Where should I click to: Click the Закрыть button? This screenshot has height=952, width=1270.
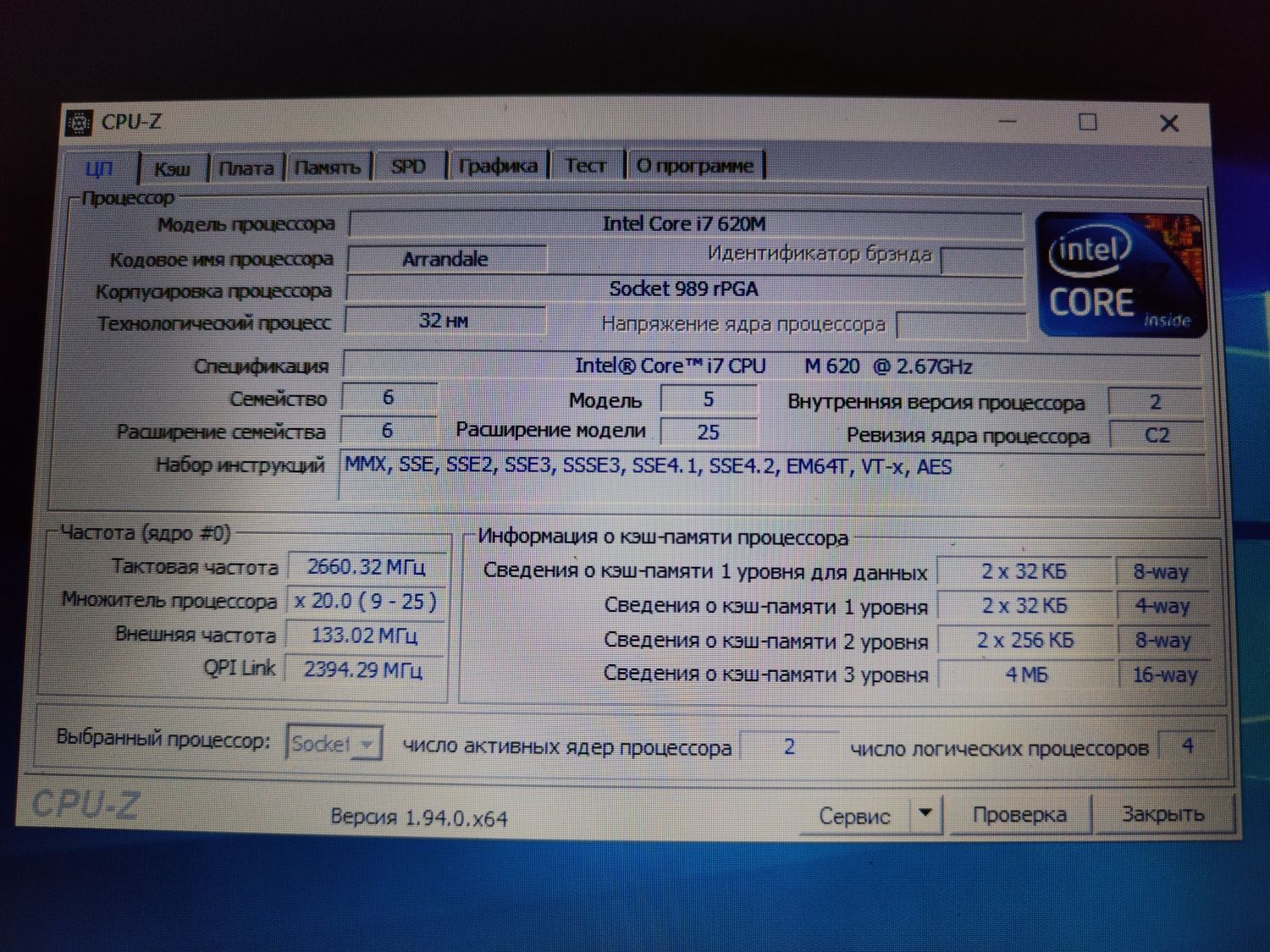[1163, 814]
